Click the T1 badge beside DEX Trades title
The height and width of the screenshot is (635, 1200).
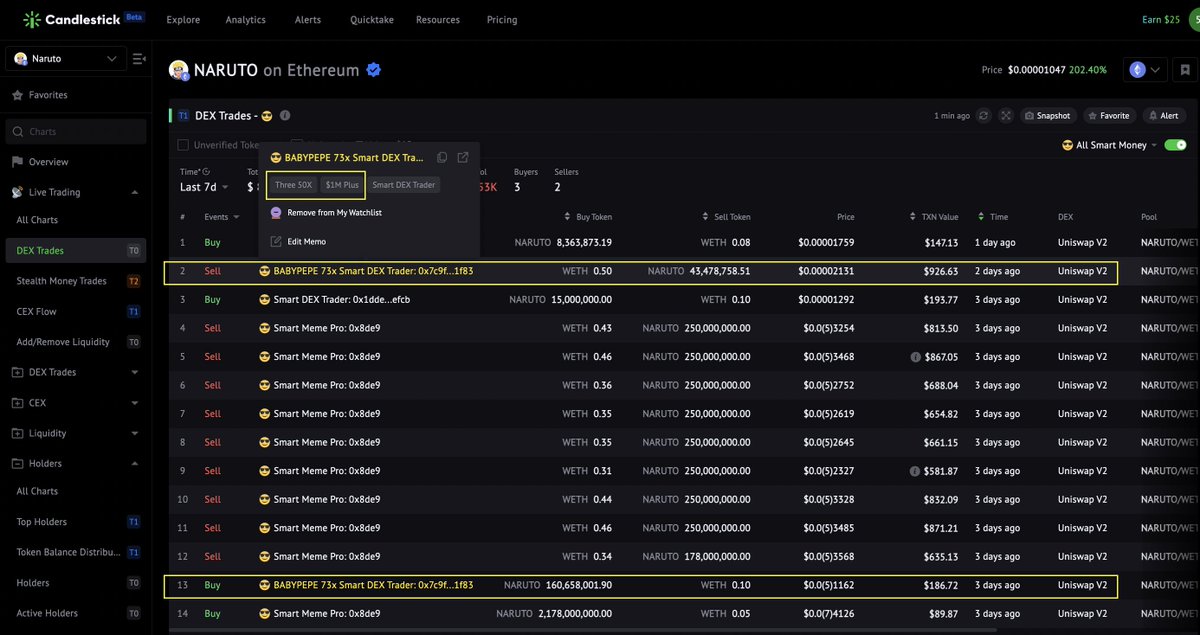point(183,116)
